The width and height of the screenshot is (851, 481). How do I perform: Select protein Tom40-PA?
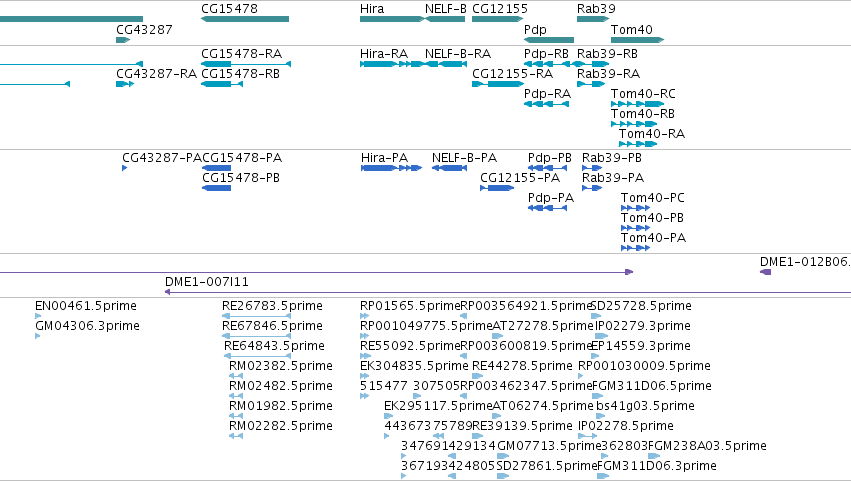636,249
